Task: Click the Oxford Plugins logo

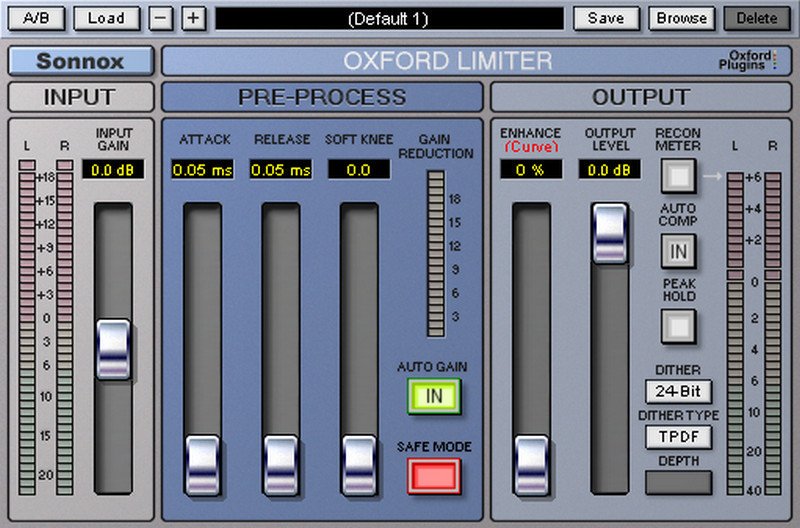Action: (748, 61)
